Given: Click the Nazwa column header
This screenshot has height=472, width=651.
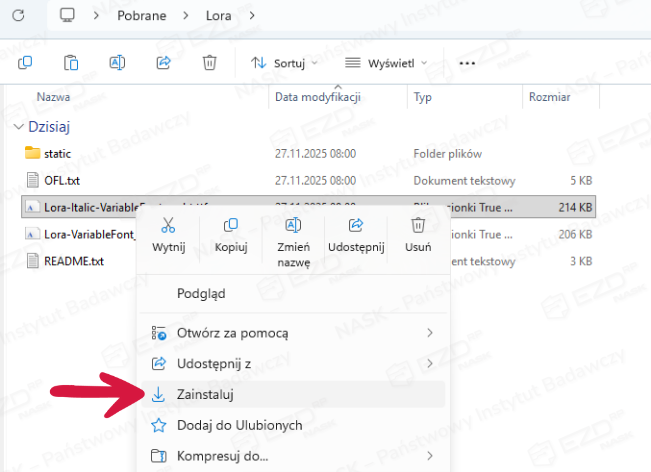Looking at the screenshot, I should click(53, 97).
